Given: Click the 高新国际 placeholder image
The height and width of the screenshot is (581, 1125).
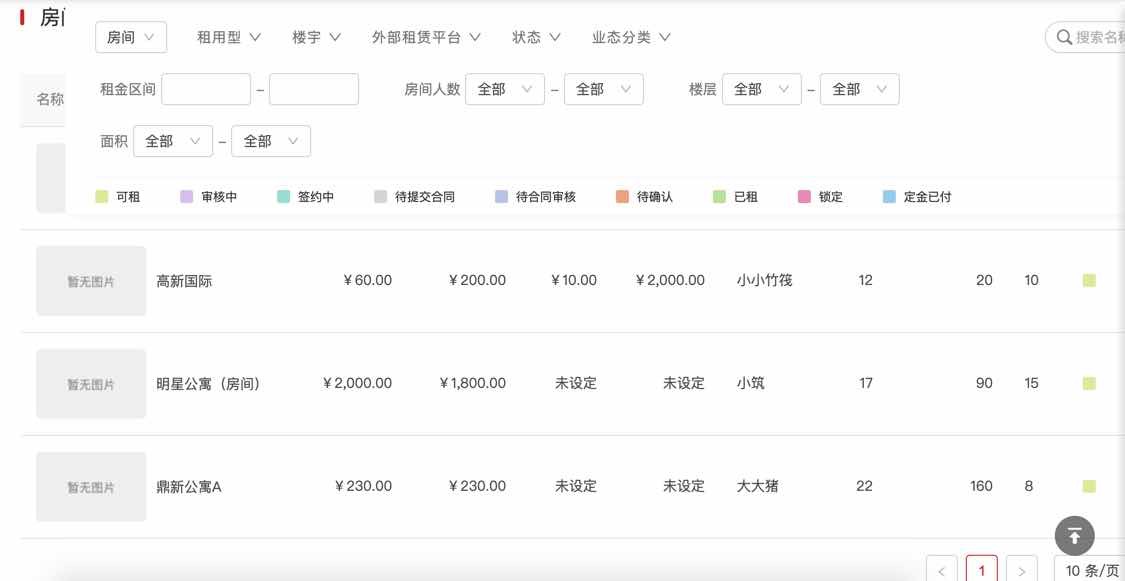Looking at the screenshot, I should point(91,281).
